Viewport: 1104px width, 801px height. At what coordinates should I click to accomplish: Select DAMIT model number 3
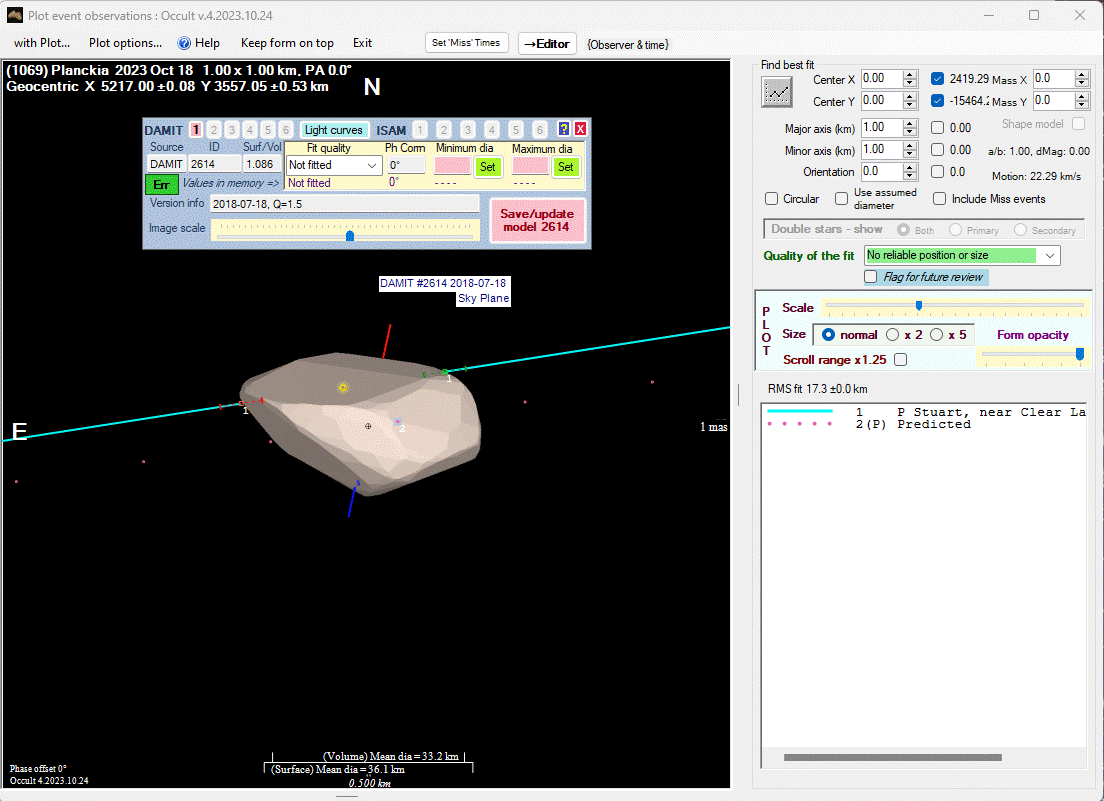(232, 130)
